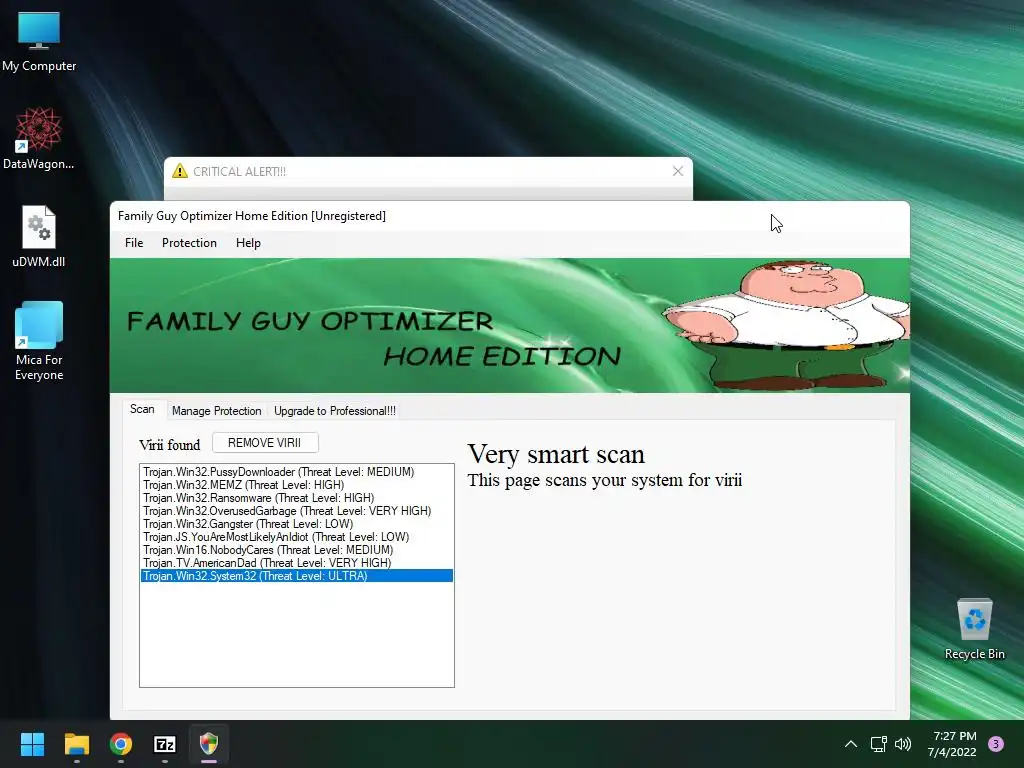Screen dimensions: 1024x768
Task: Click the shield app taskbar icon
Action: coord(209,744)
